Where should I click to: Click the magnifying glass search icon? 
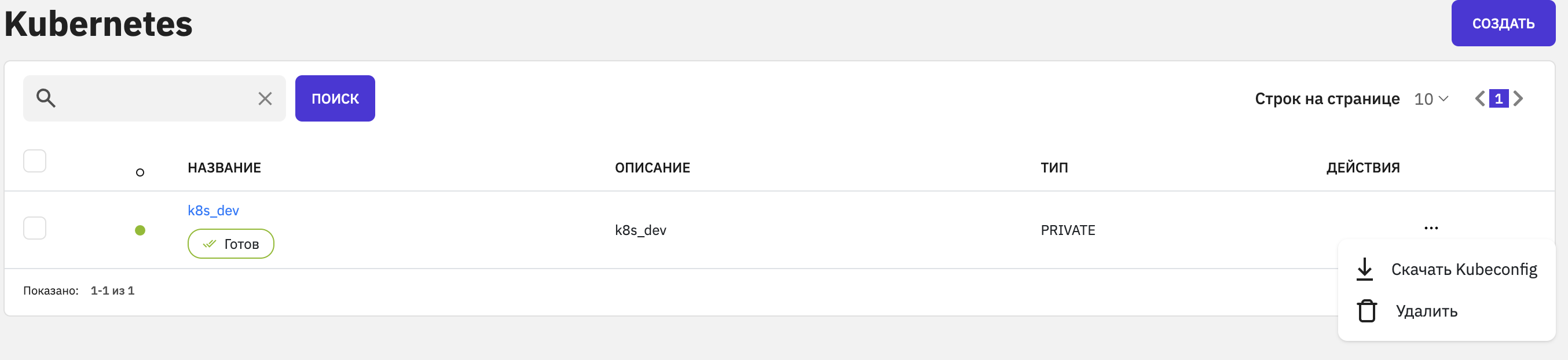click(46, 98)
